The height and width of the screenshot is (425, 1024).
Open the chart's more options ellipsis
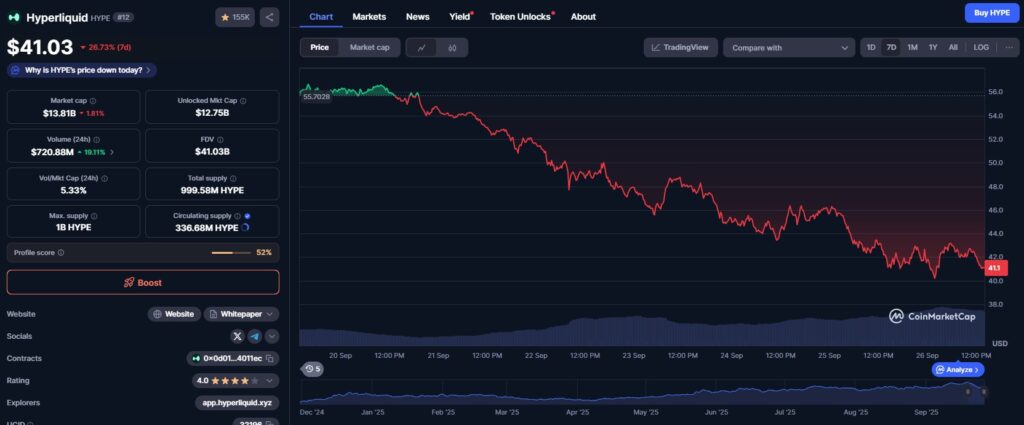(1009, 47)
